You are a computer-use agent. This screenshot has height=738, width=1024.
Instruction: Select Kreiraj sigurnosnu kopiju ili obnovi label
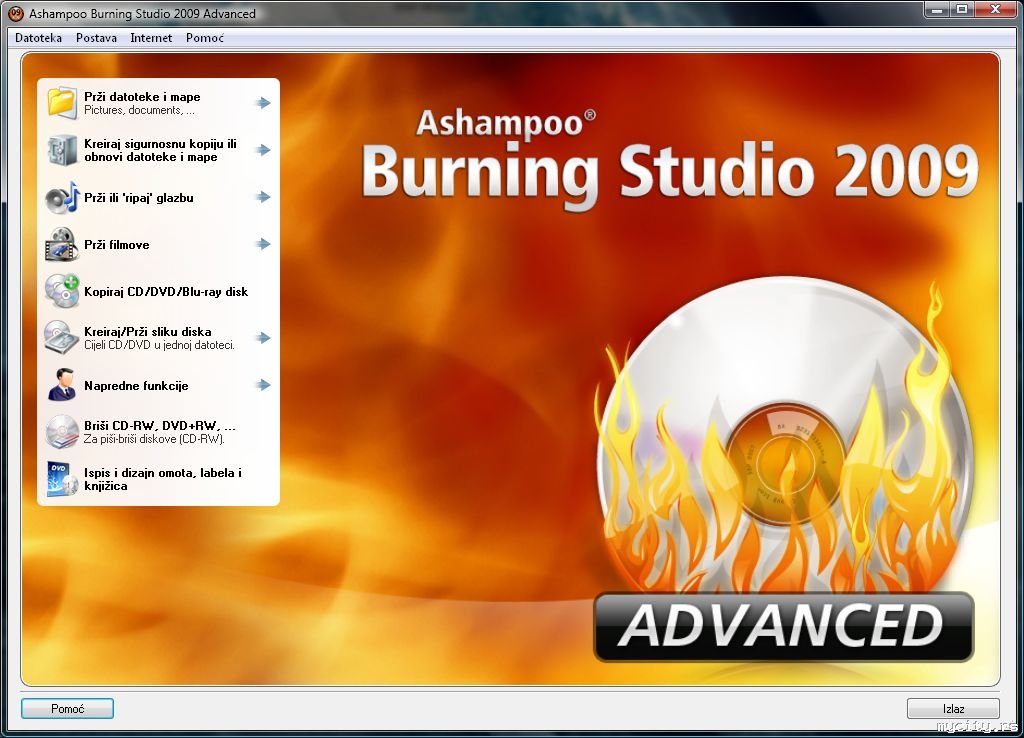click(x=160, y=150)
